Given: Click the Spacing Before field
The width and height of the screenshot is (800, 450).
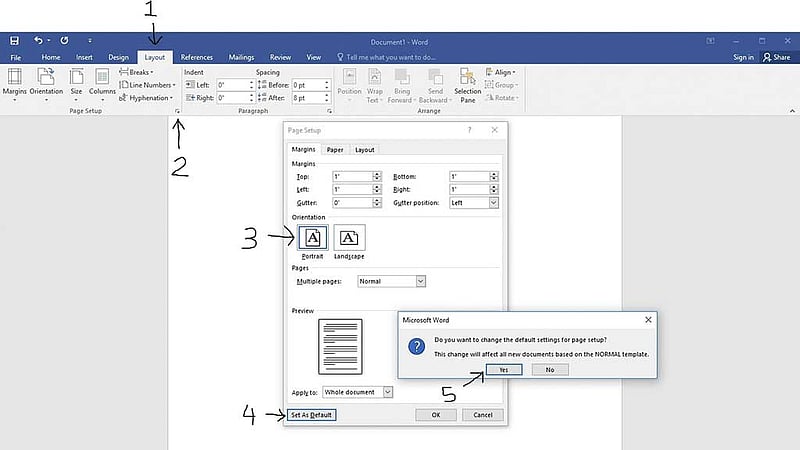Looking at the screenshot, I should click(x=310, y=85).
